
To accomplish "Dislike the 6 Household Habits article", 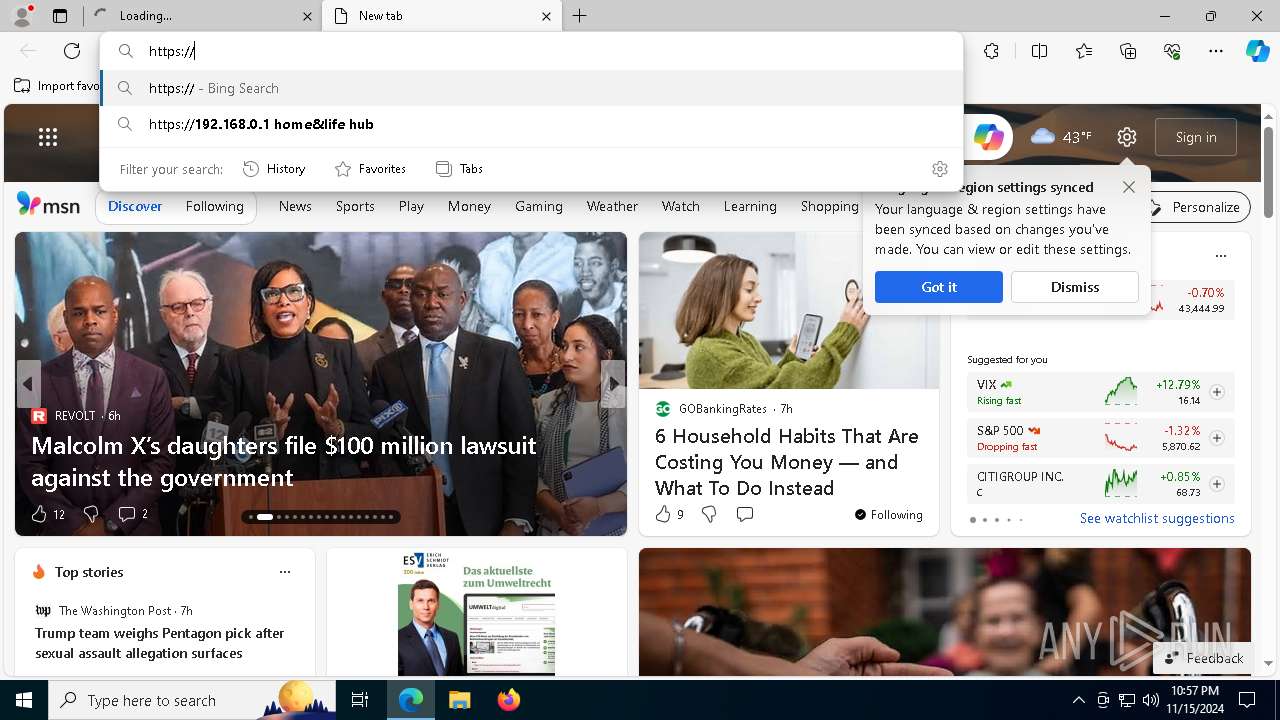I will (x=709, y=514).
